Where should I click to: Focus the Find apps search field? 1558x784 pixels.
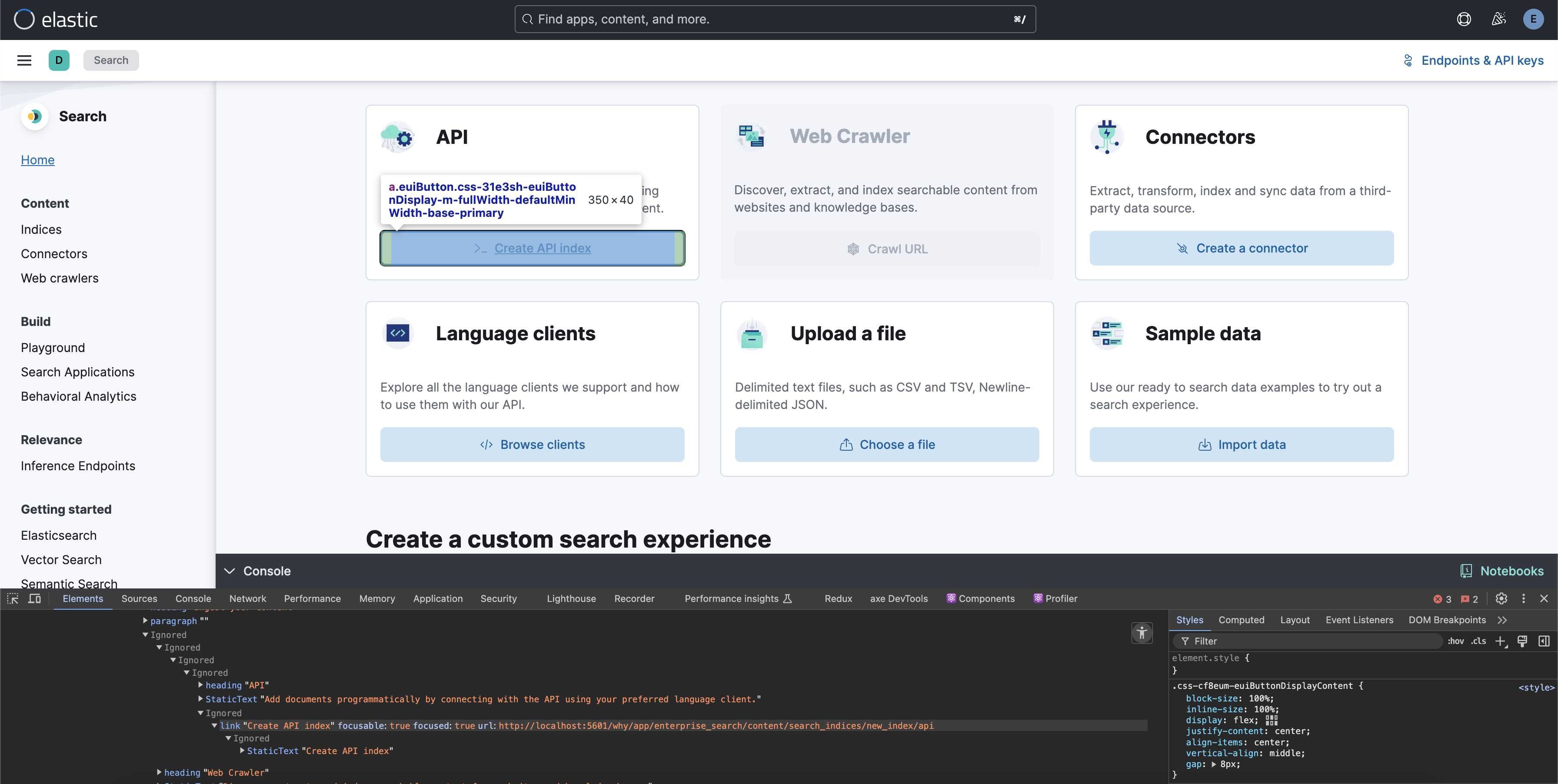click(x=775, y=20)
